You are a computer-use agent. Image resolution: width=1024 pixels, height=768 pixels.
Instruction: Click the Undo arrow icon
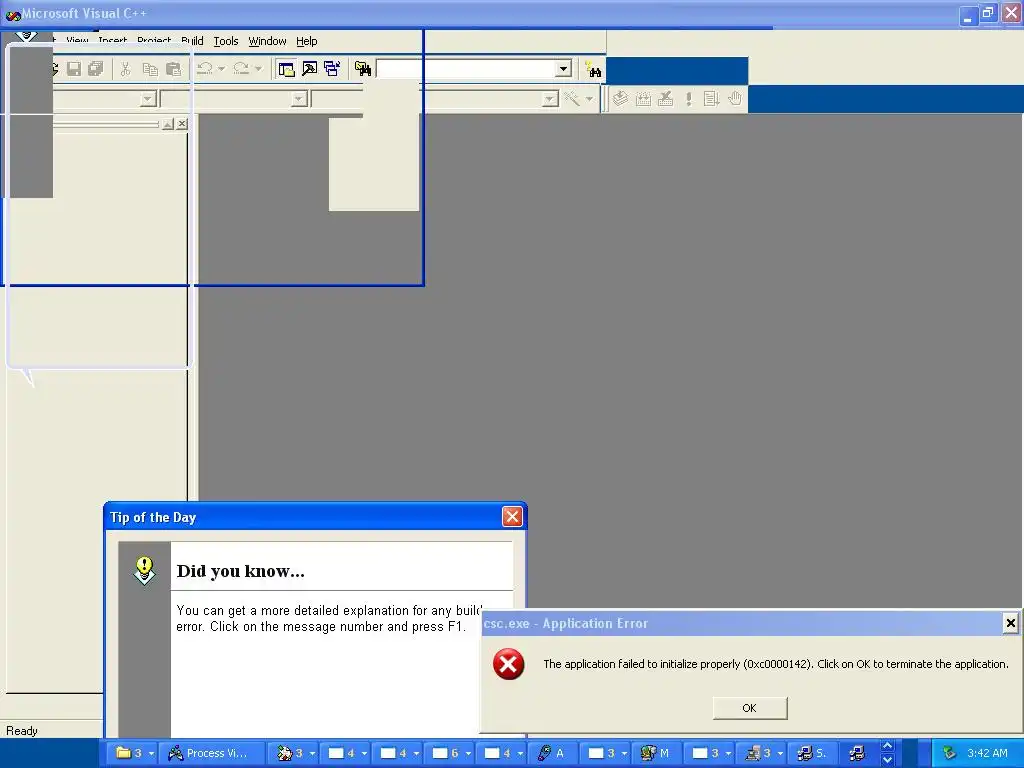[x=205, y=69]
